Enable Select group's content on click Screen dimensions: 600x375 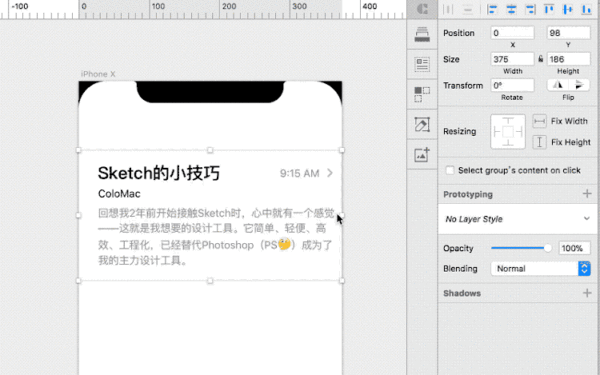(x=450, y=170)
